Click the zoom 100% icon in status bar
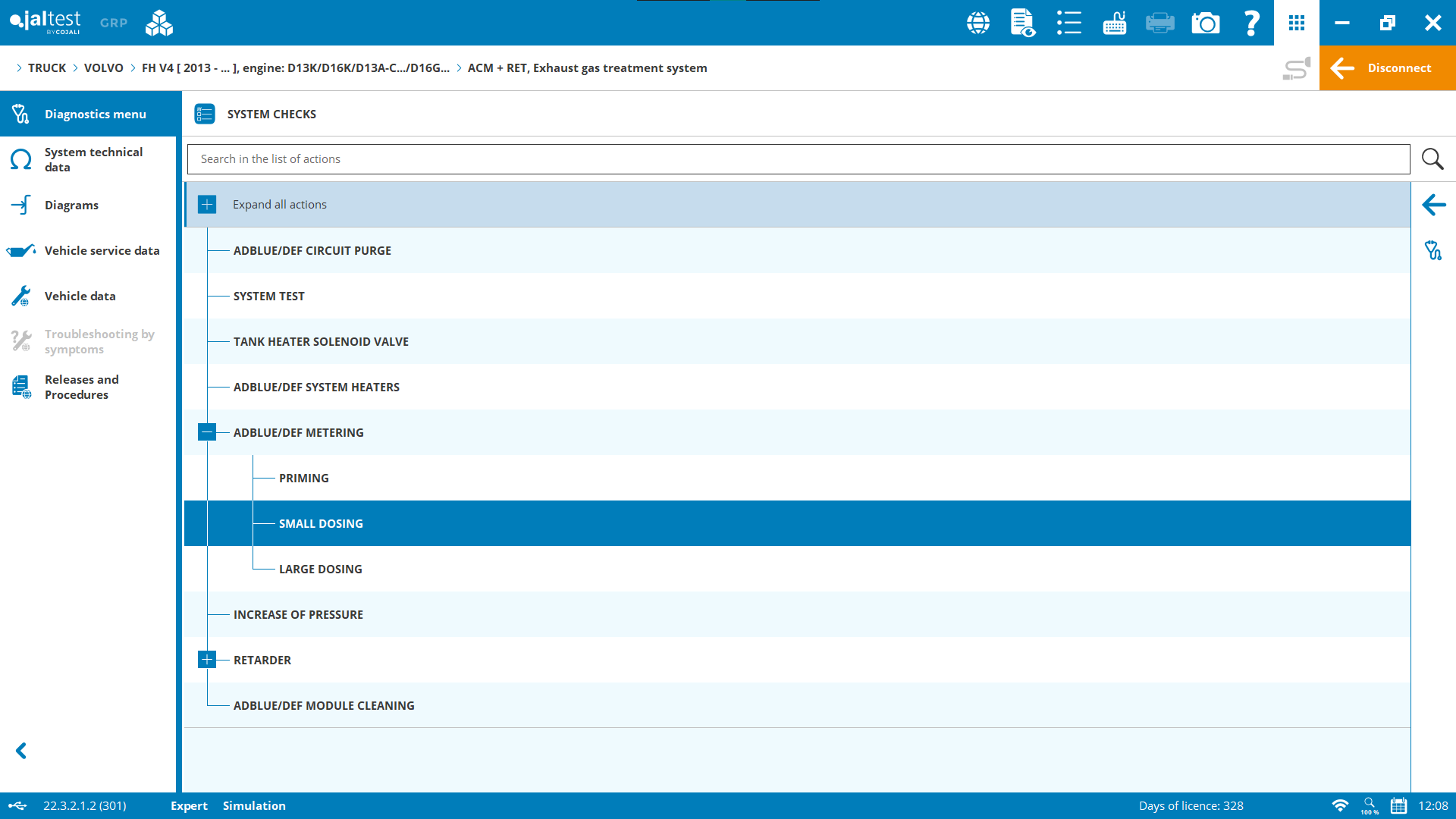Viewport: 1456px width, 819px height. 1370,805
